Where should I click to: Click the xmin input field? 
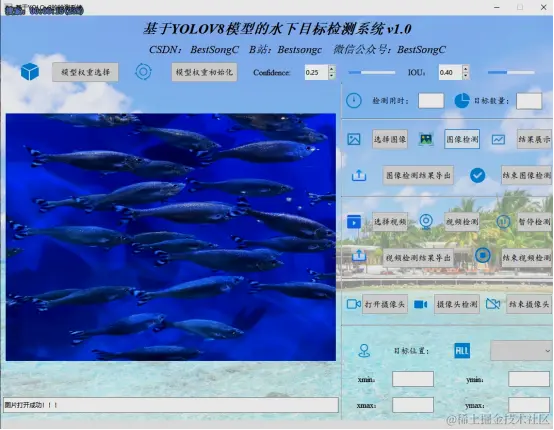coord(413,379)
